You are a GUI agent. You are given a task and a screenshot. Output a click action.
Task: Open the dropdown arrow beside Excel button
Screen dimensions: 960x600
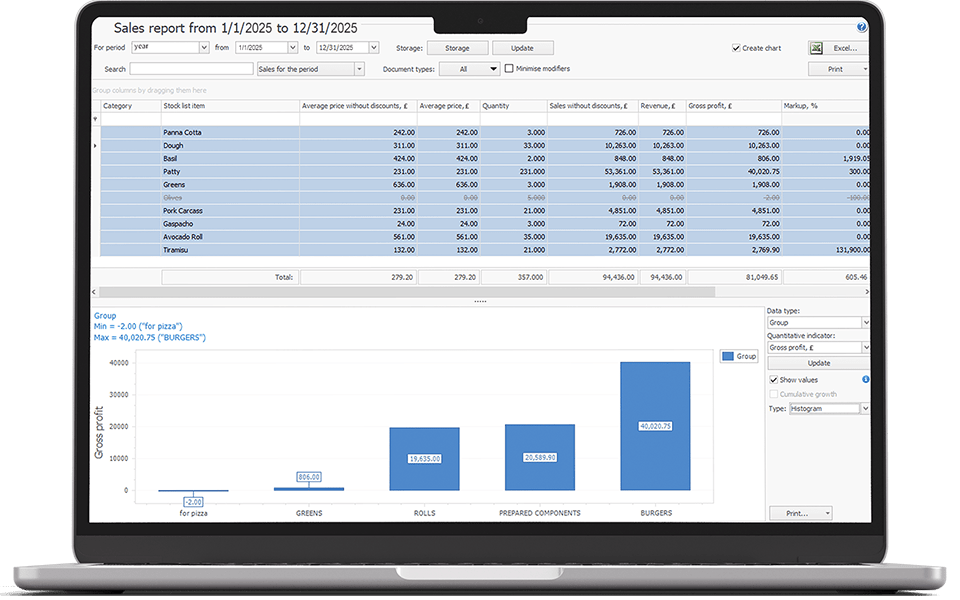pos(865,48)
